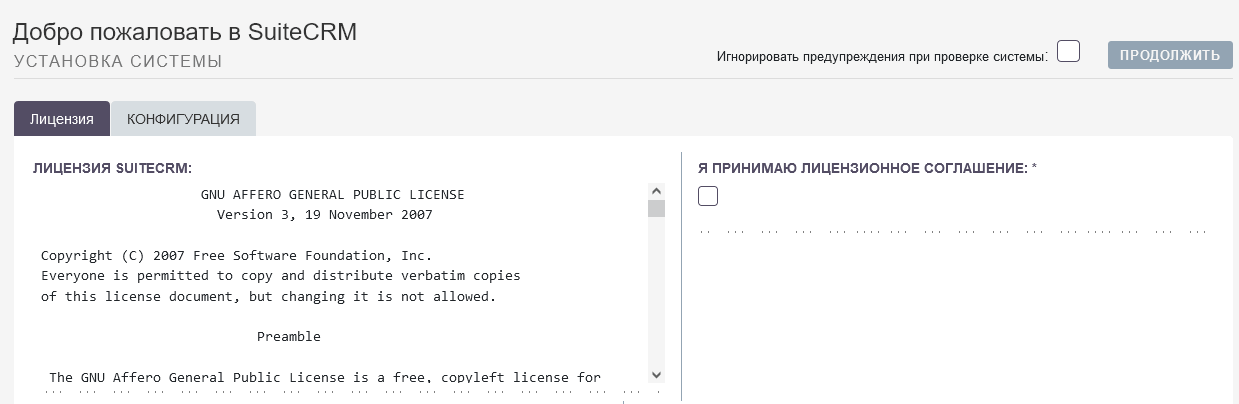Click the license scrollbar up arrow

[656, 191]
